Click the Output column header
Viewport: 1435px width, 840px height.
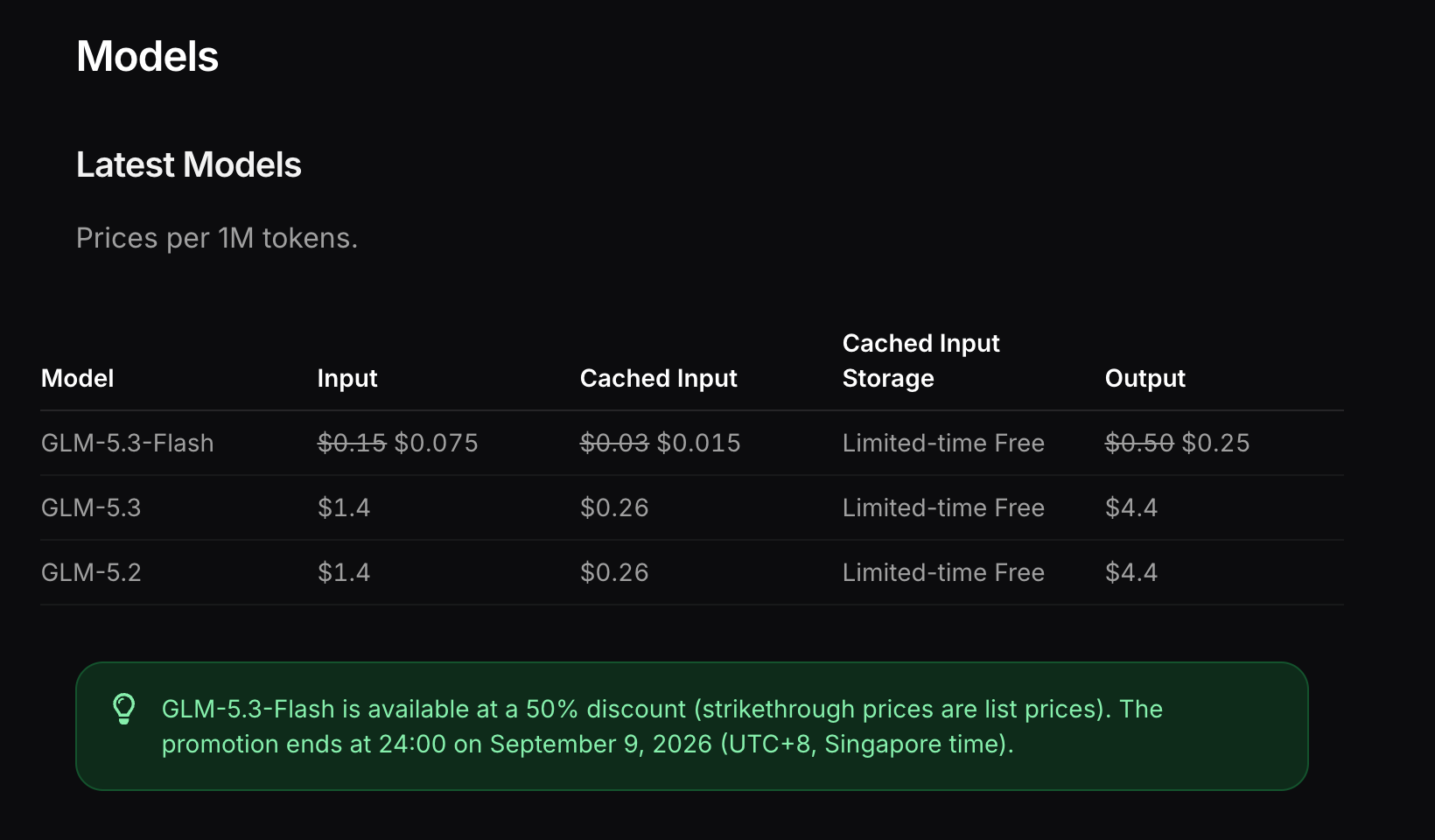pos(1144,379)
